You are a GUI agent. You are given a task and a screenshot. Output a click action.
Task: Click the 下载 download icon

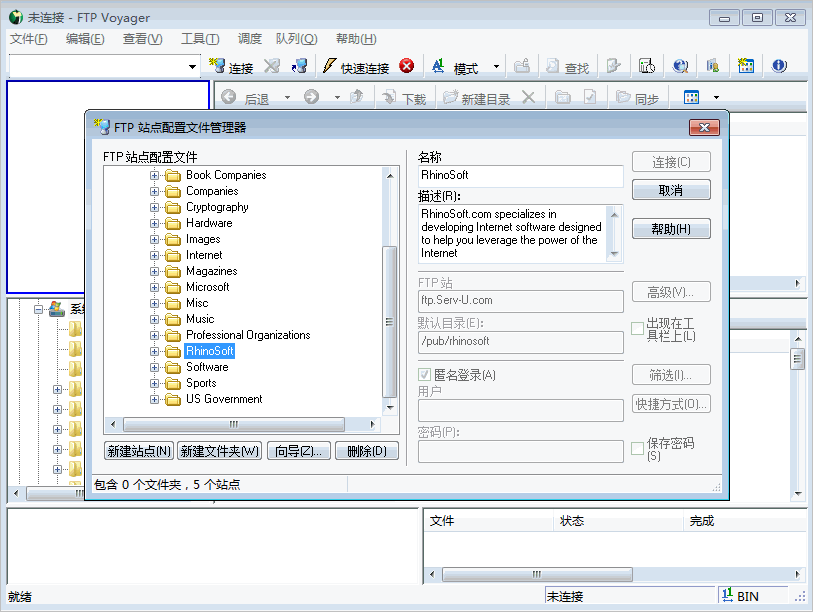pyautogui.click(x=389, y=97)
